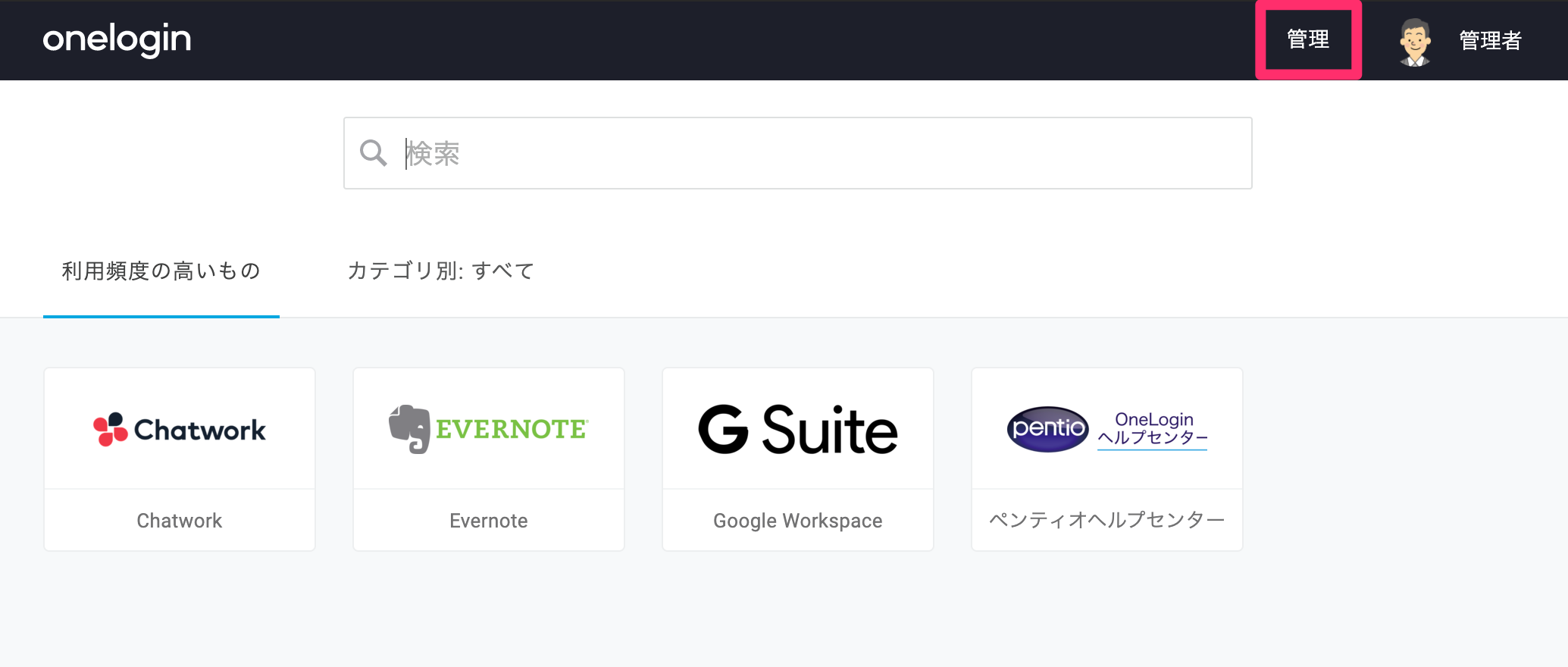Select the 利用頻度の高いもの tab

click(x=161, y=271)
